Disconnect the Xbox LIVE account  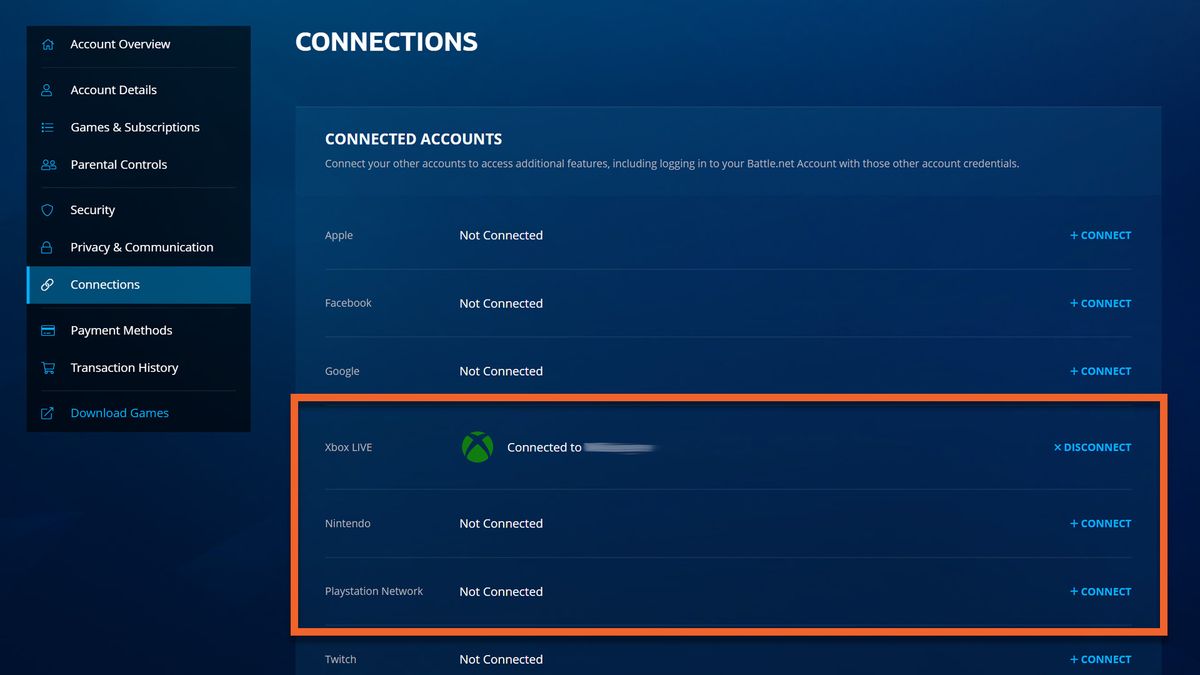coord(1090,447)
